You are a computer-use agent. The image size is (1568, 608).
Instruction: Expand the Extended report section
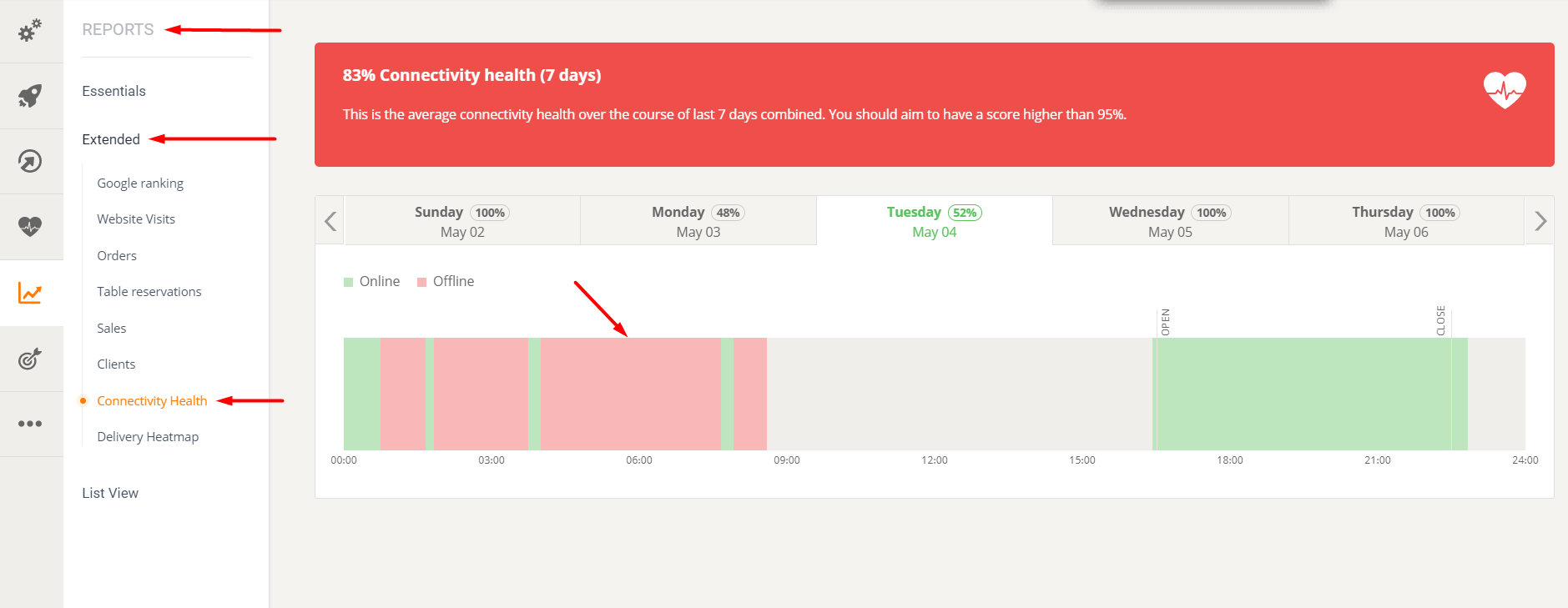click(111, 139)
